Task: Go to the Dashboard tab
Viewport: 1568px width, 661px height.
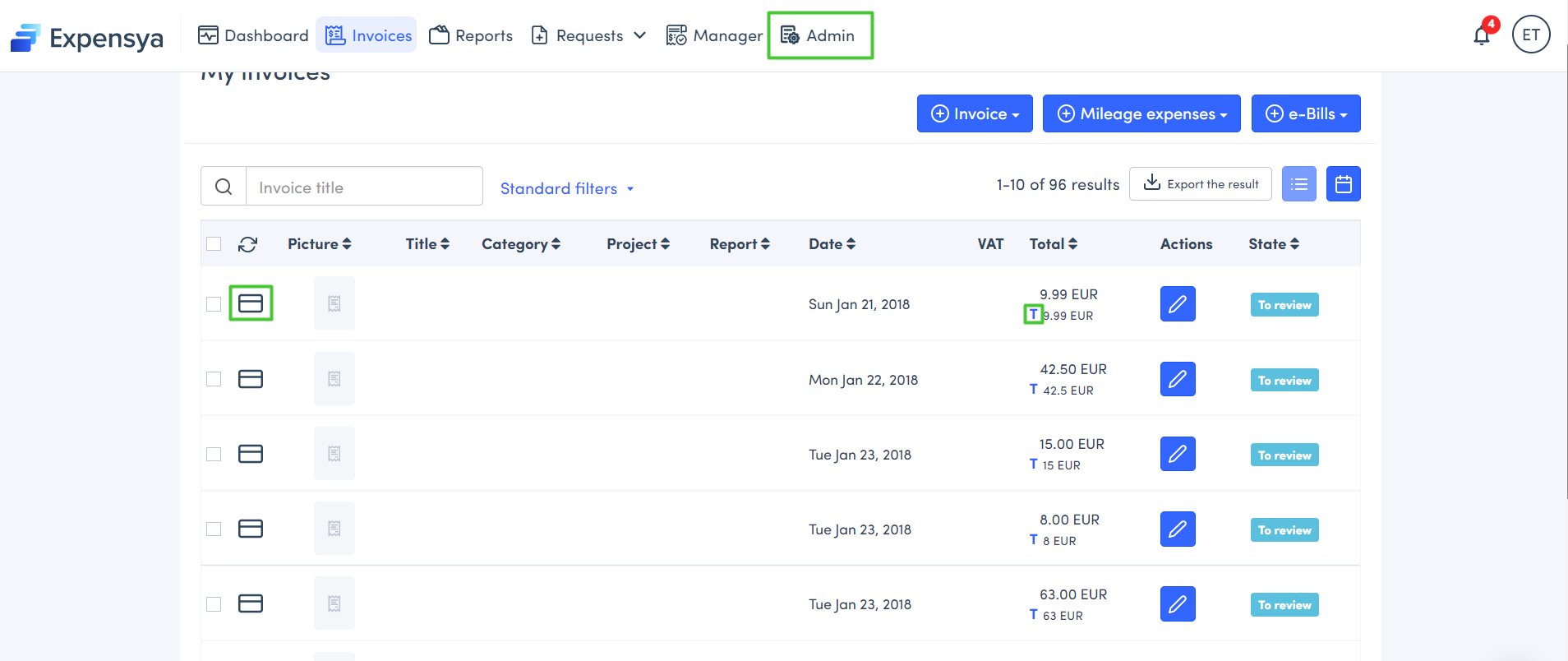Action: pyautogui.click(x=253, y=35)
